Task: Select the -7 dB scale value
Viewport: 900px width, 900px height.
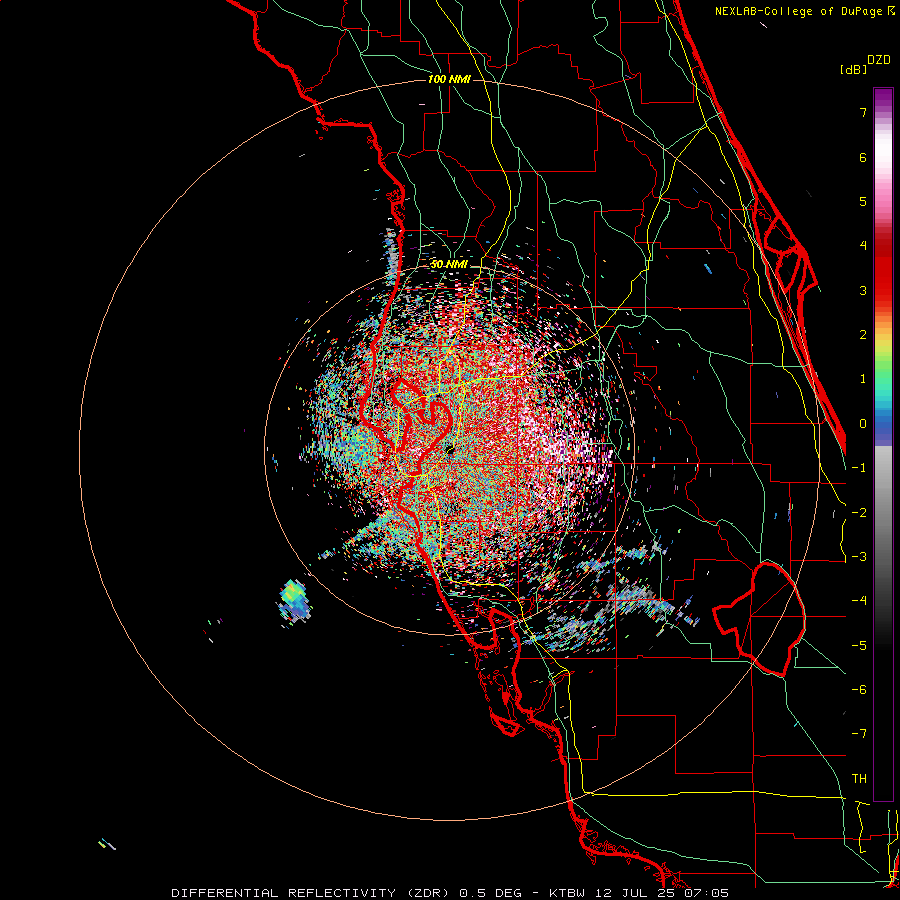Action: 859,734
